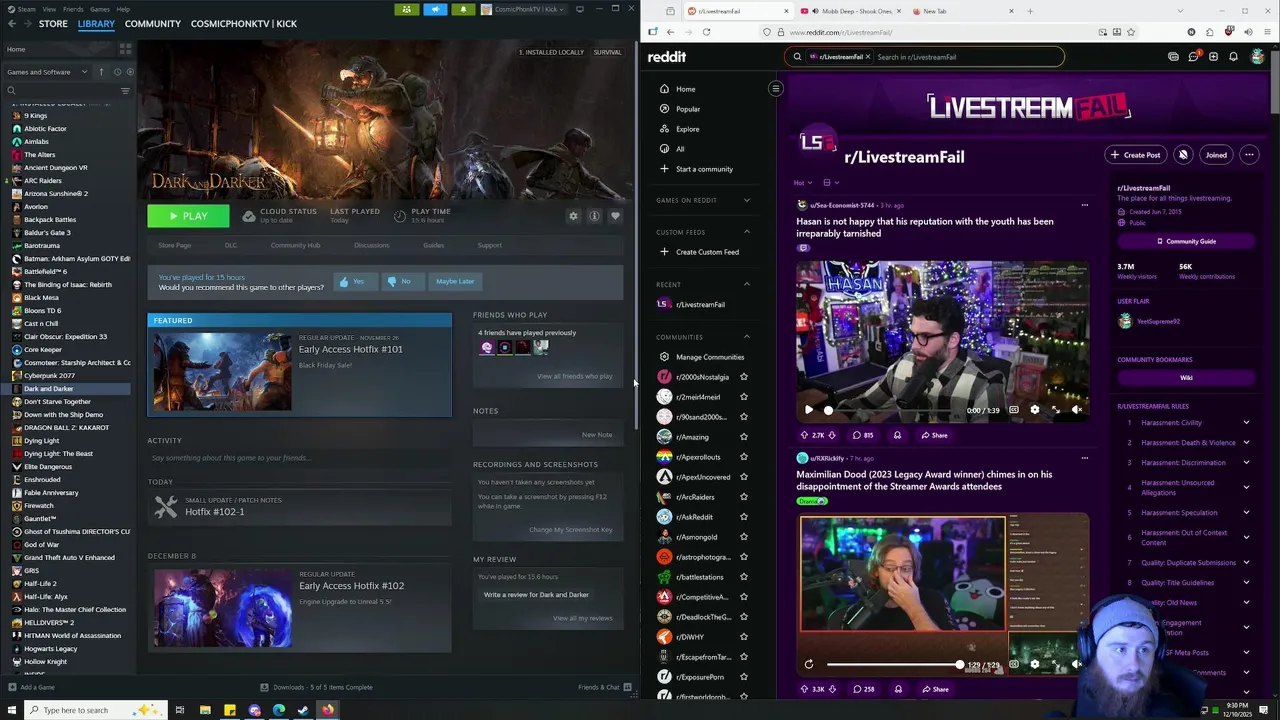Seek Maximilian Dood video progress bar

[893, 664]
